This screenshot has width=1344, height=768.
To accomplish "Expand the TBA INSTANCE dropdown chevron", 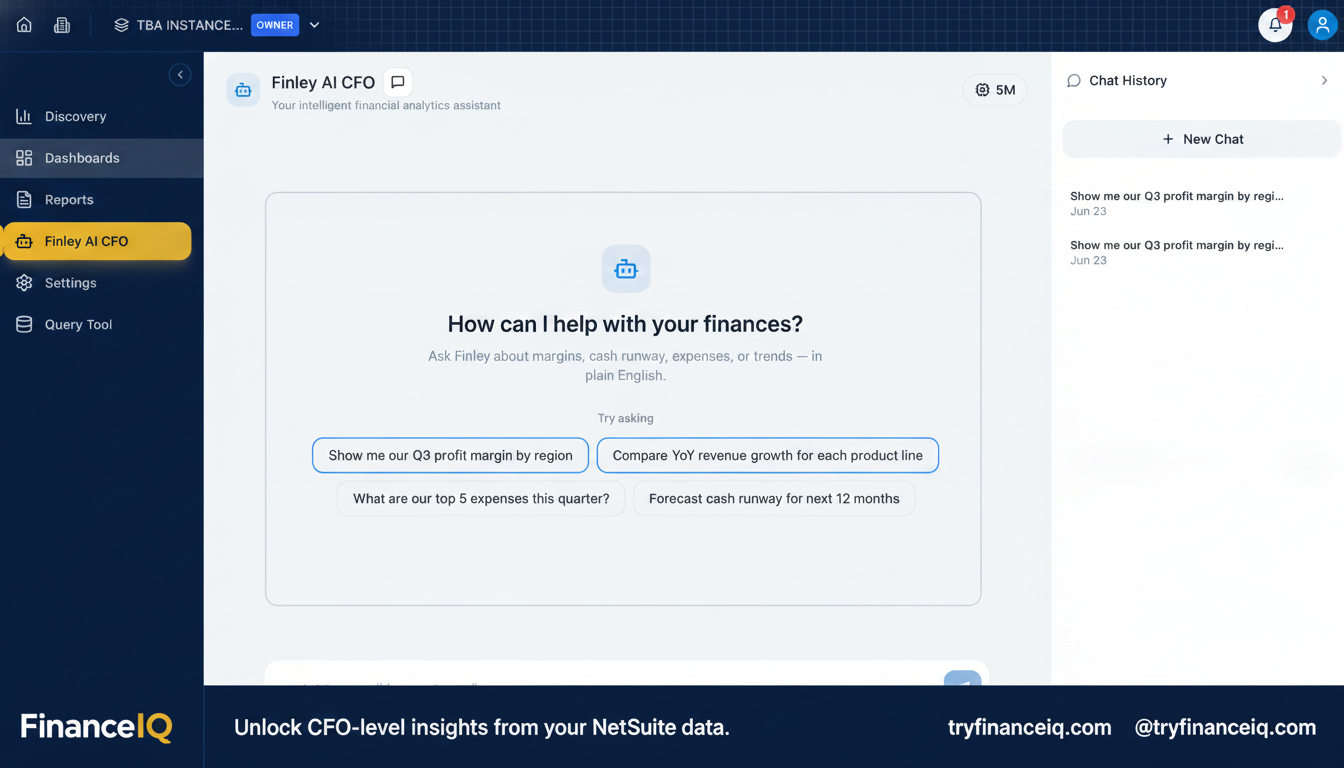I will click(314, 25).
